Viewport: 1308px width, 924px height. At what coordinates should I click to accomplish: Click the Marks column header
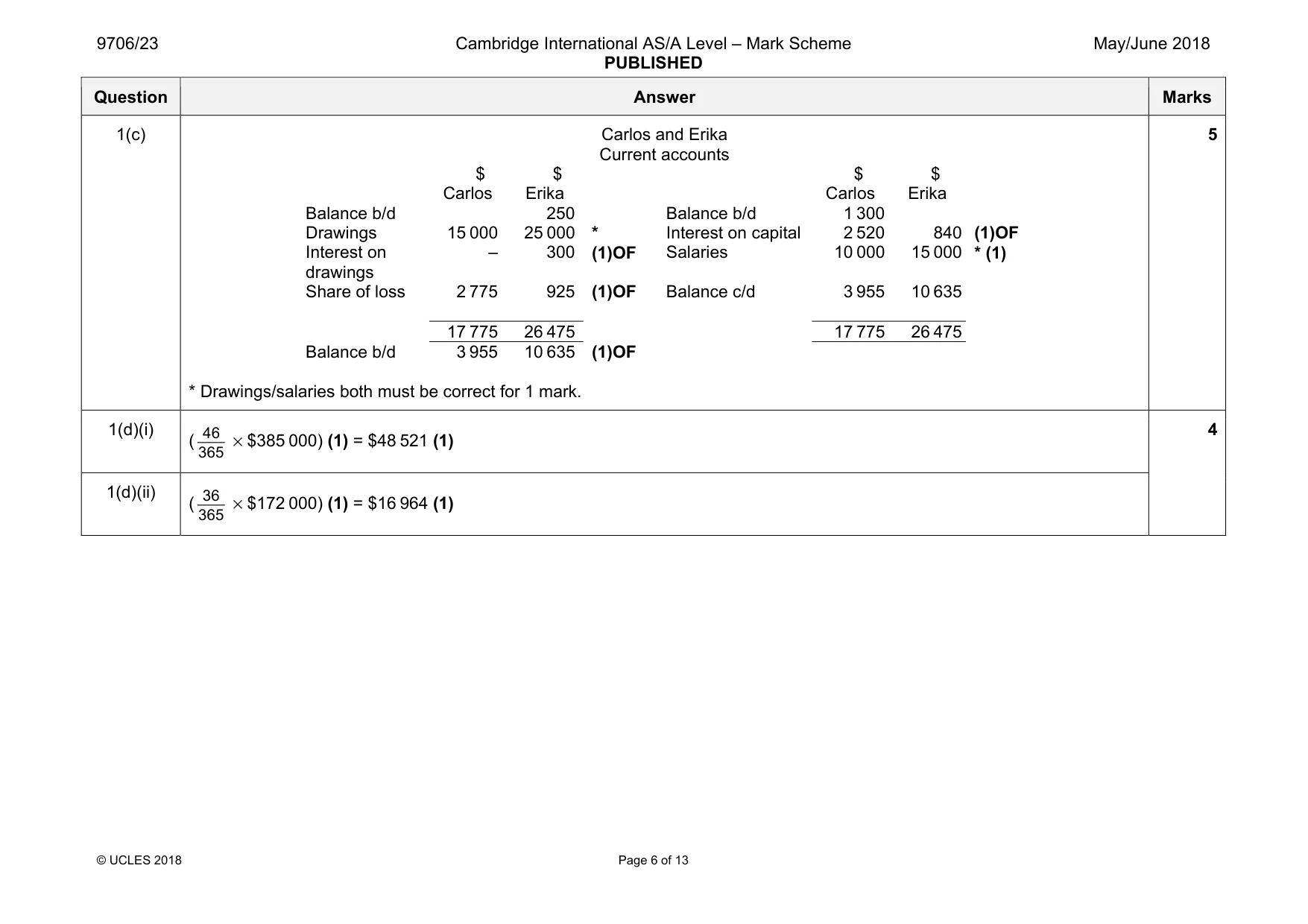1187,98
